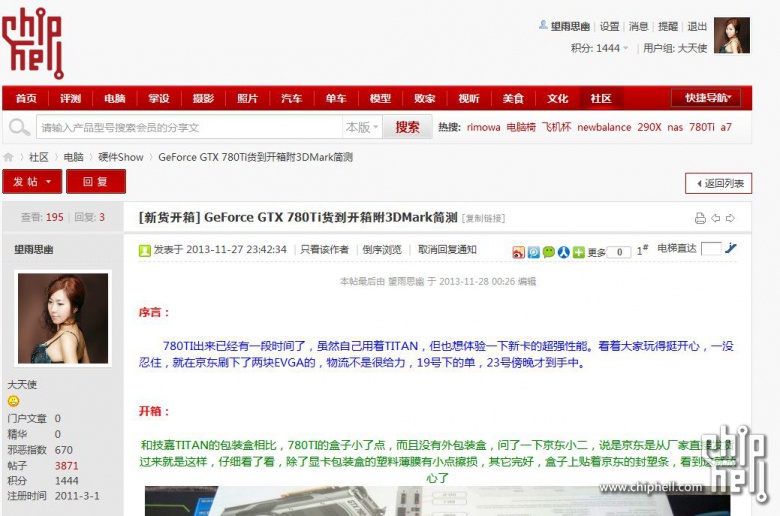Click the green plus share icon
The image size is (780, 516).
[578, 252]
